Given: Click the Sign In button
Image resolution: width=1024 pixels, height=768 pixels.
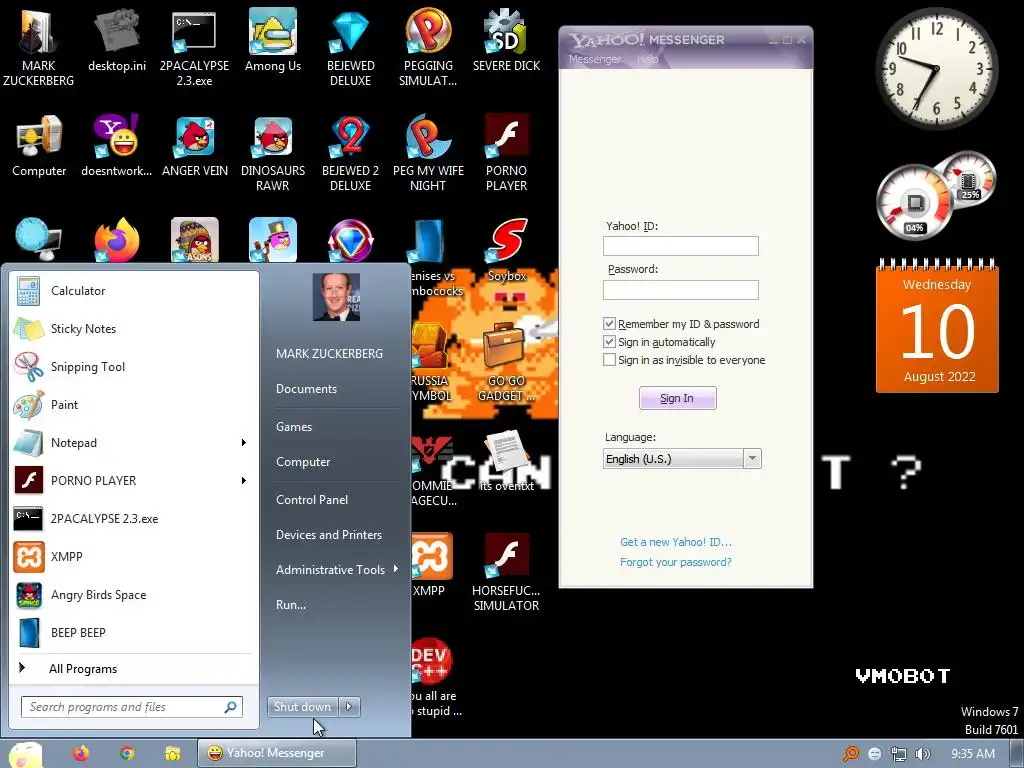Looking at the screenshot, I should 677,398.
